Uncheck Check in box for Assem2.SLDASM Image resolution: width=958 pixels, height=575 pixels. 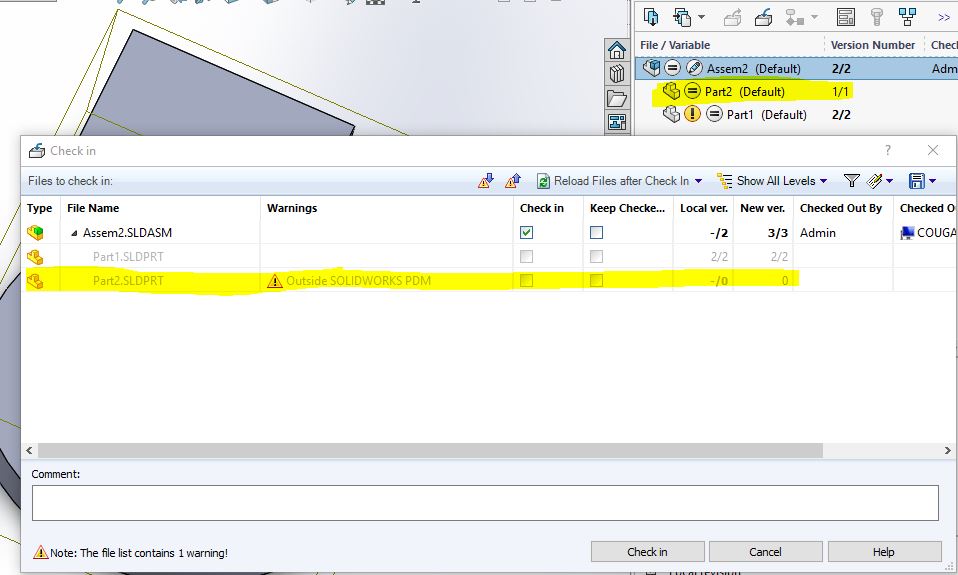click(x=527, y=232)
